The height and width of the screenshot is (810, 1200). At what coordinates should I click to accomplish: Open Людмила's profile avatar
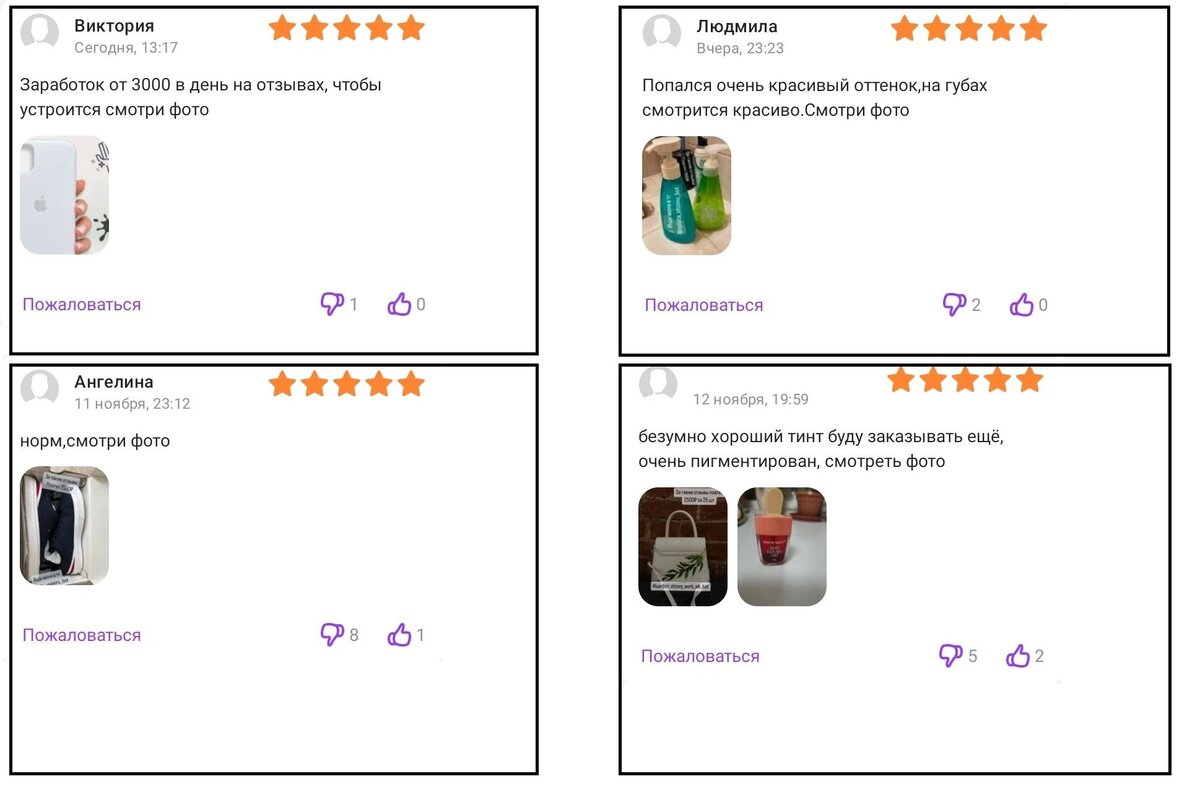[662, 33]
